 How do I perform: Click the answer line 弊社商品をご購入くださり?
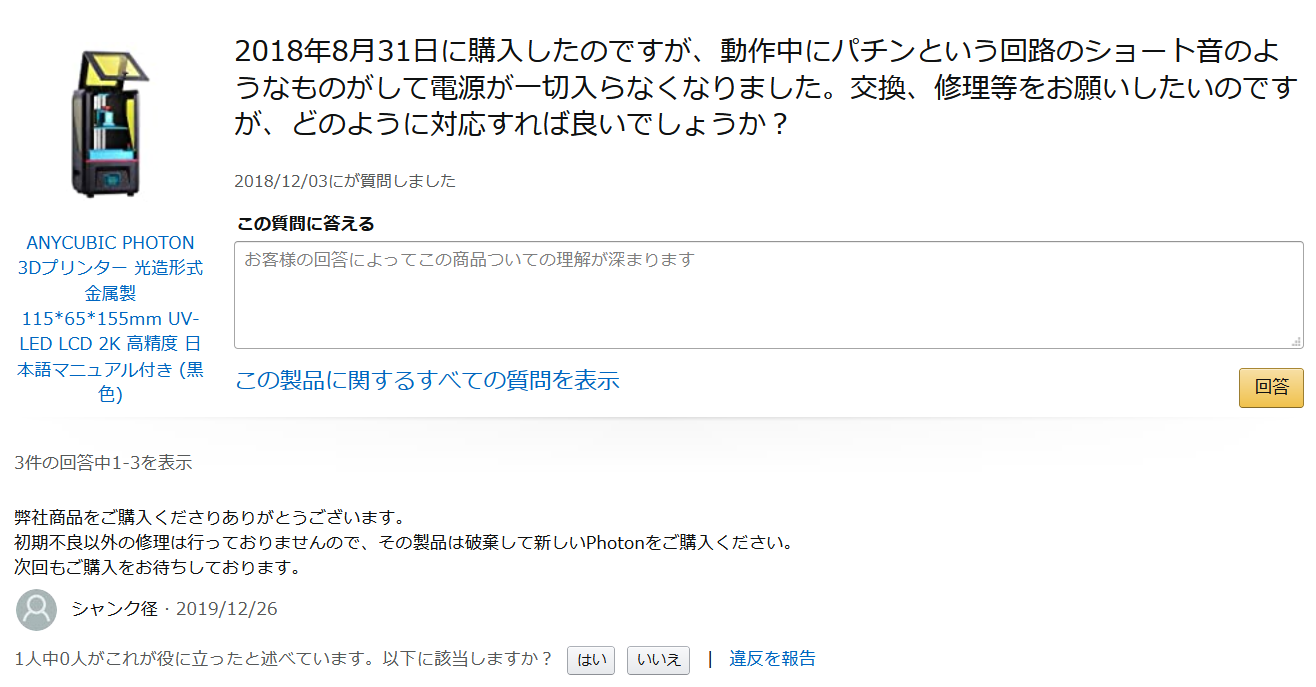tap(210, 518)
